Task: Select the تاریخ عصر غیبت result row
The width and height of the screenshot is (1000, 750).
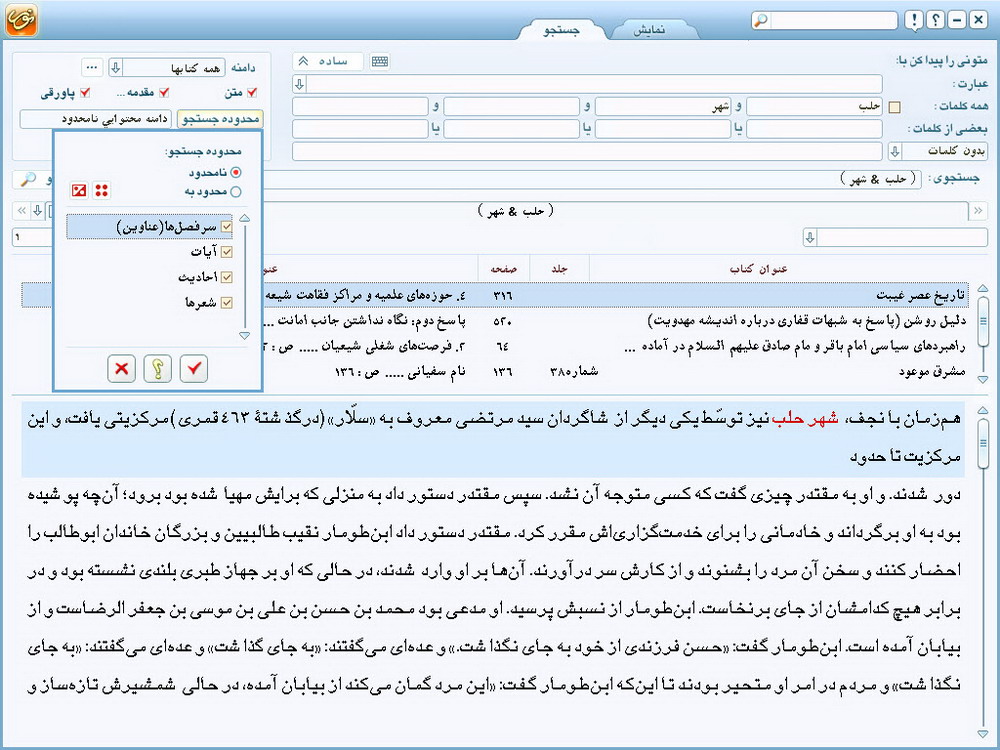Action: point(615,295)
